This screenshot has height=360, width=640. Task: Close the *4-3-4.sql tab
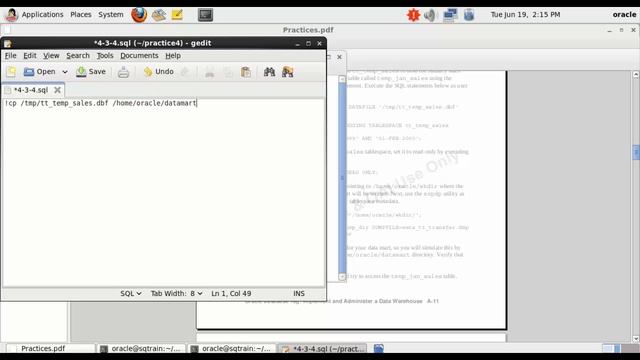pos(57,90)
